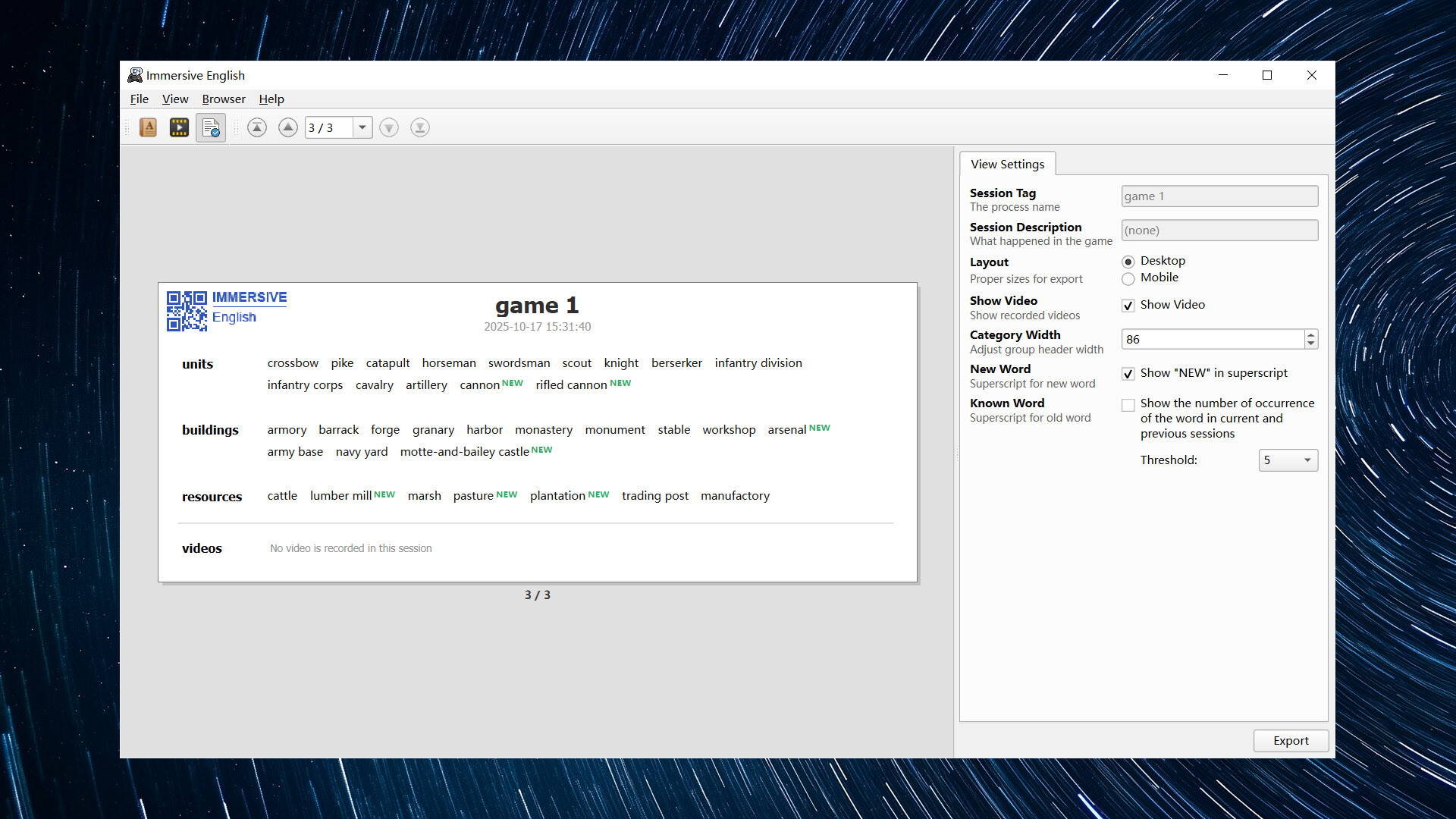1456x819 pixels.
Task: Jump to the first session page
Action: (x=257, y=127)
